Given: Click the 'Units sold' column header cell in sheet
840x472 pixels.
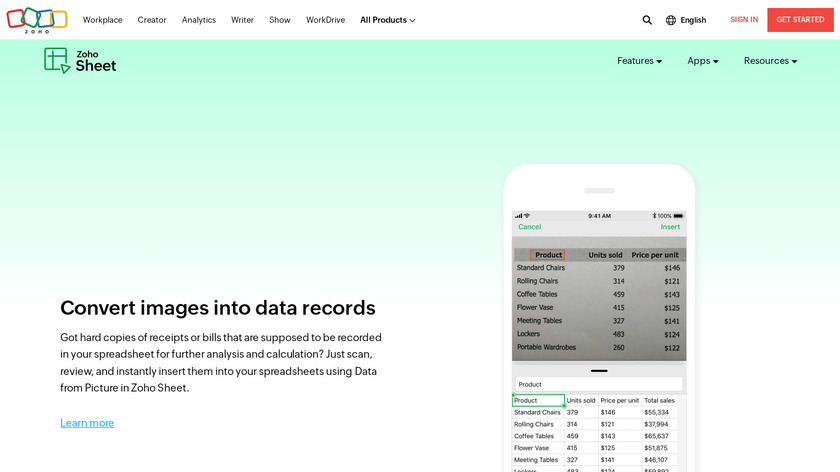Looking at the screenshot, I should click(581, 400).
